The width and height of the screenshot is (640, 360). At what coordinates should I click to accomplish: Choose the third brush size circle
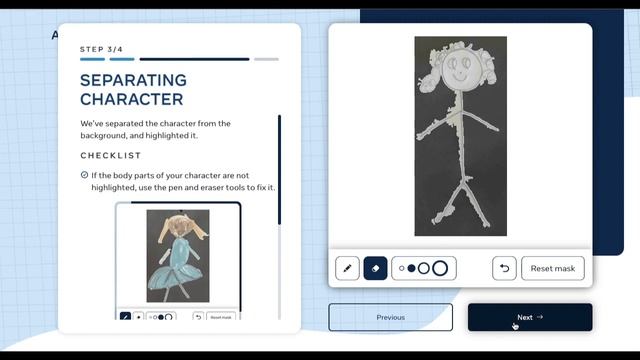coord(424,268)
